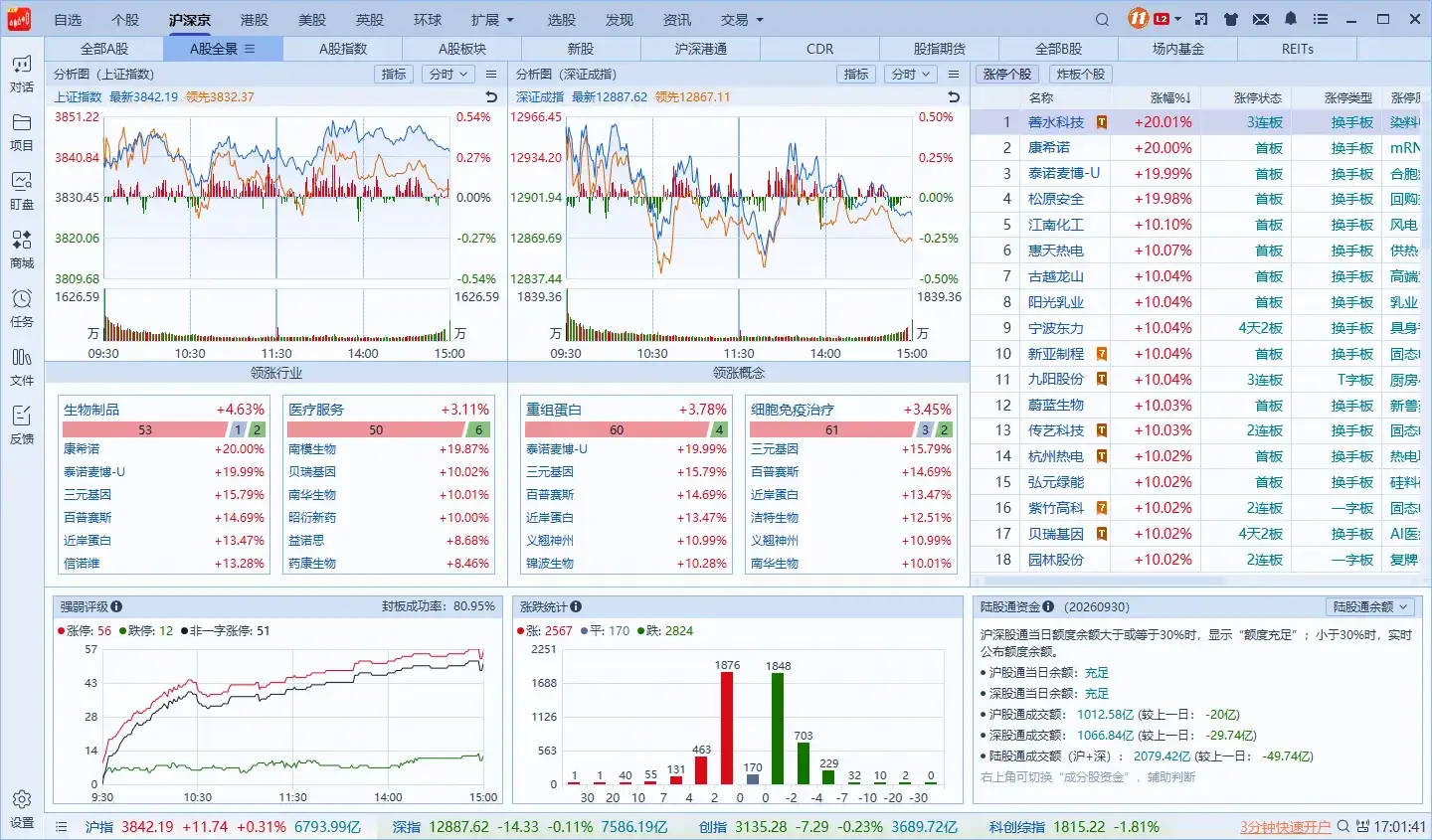Expand the 扩展 menu dropdown
The height and width of the screenshot is (840, 1432).
click(492, 20)
